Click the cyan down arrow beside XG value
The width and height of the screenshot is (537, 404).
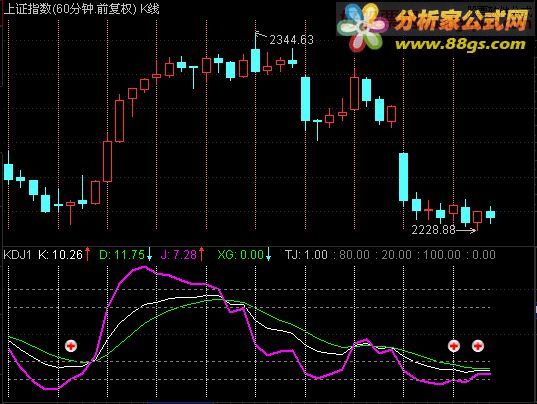click(x=268, y=255)
